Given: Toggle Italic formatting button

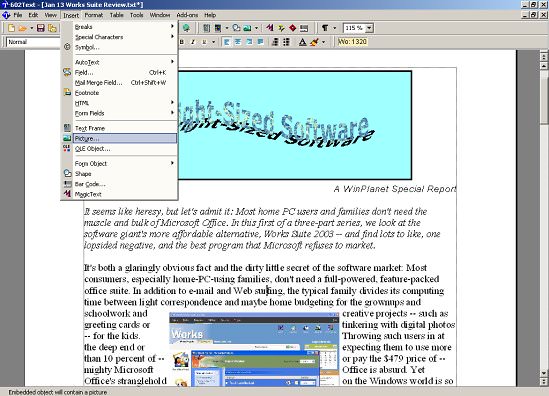Looking at the screenshot, I should click(193, 42).
